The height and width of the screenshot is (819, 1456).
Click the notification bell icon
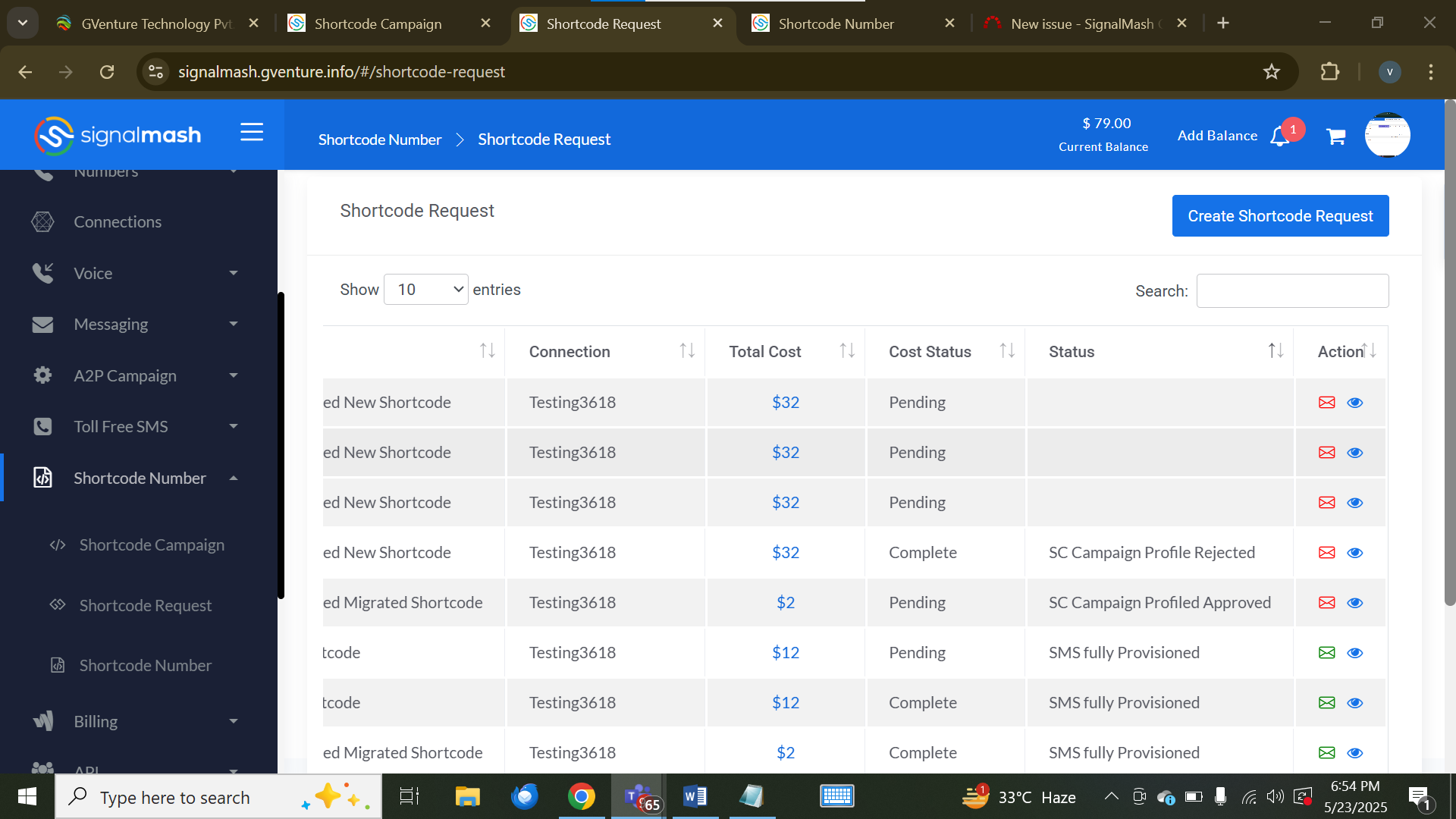[1280, 136]
